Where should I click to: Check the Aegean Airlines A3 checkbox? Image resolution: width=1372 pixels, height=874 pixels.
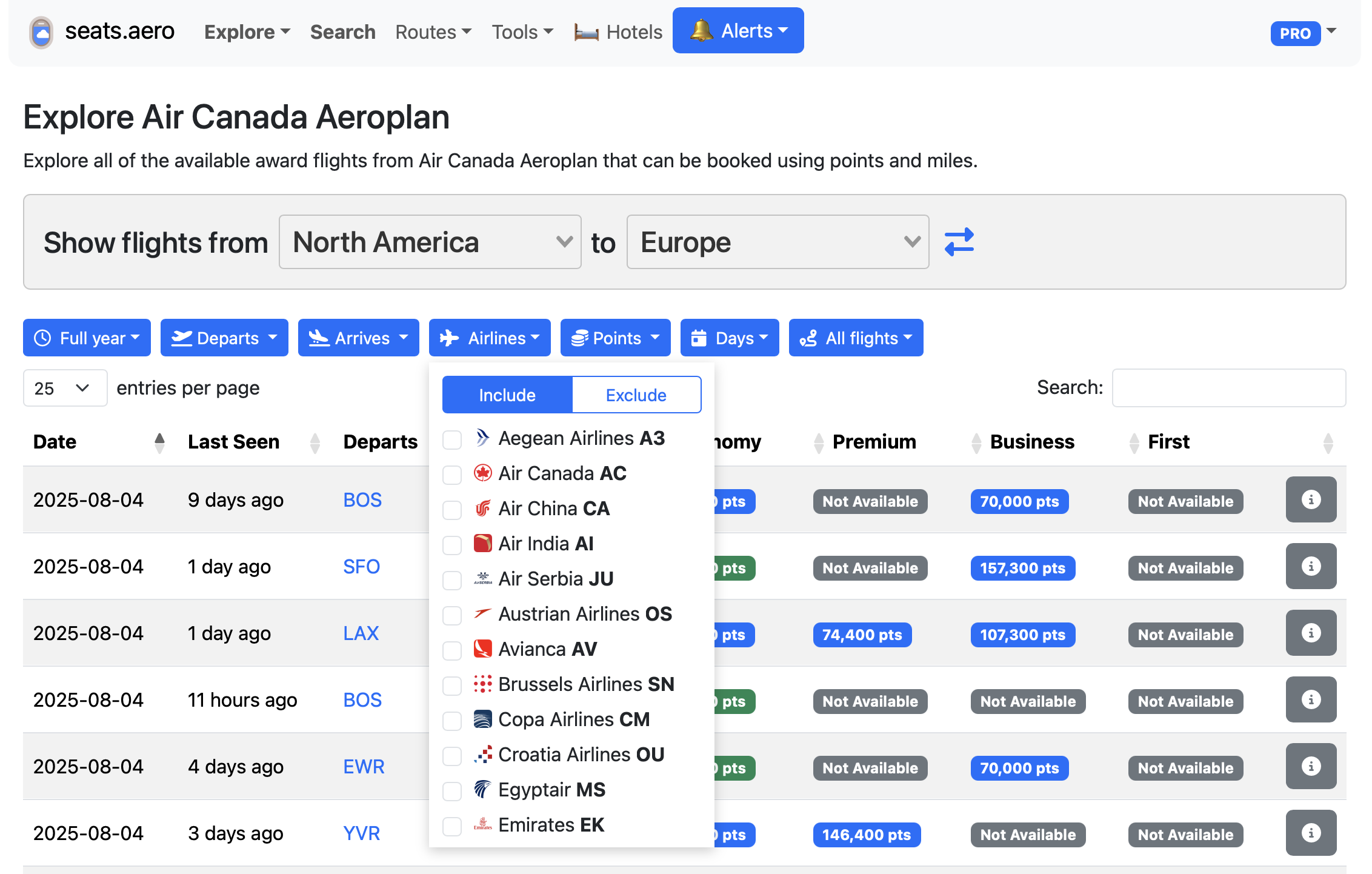pyautogui.click(x=452, y=439)
